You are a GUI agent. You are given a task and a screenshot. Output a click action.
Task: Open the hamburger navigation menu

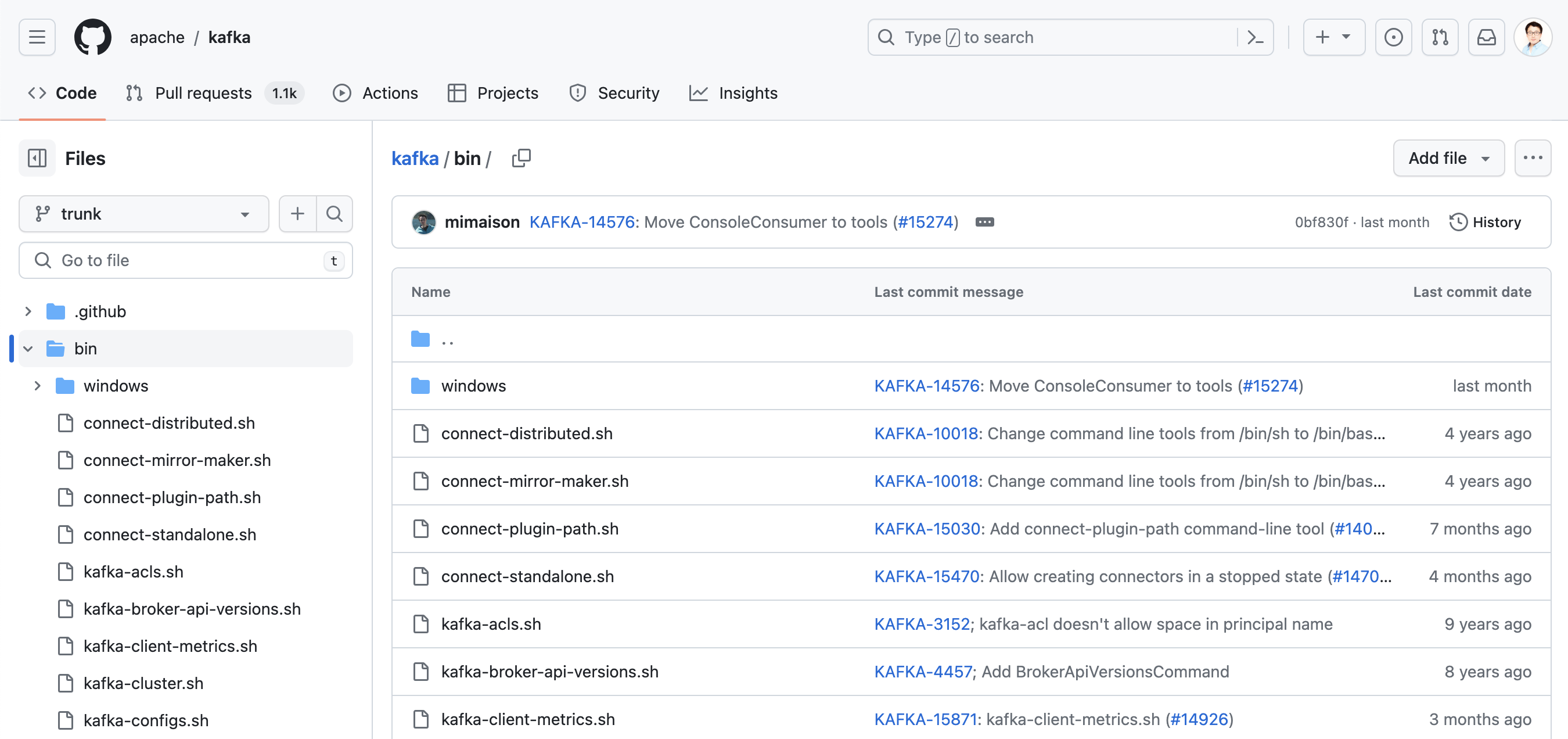point(37,37)
